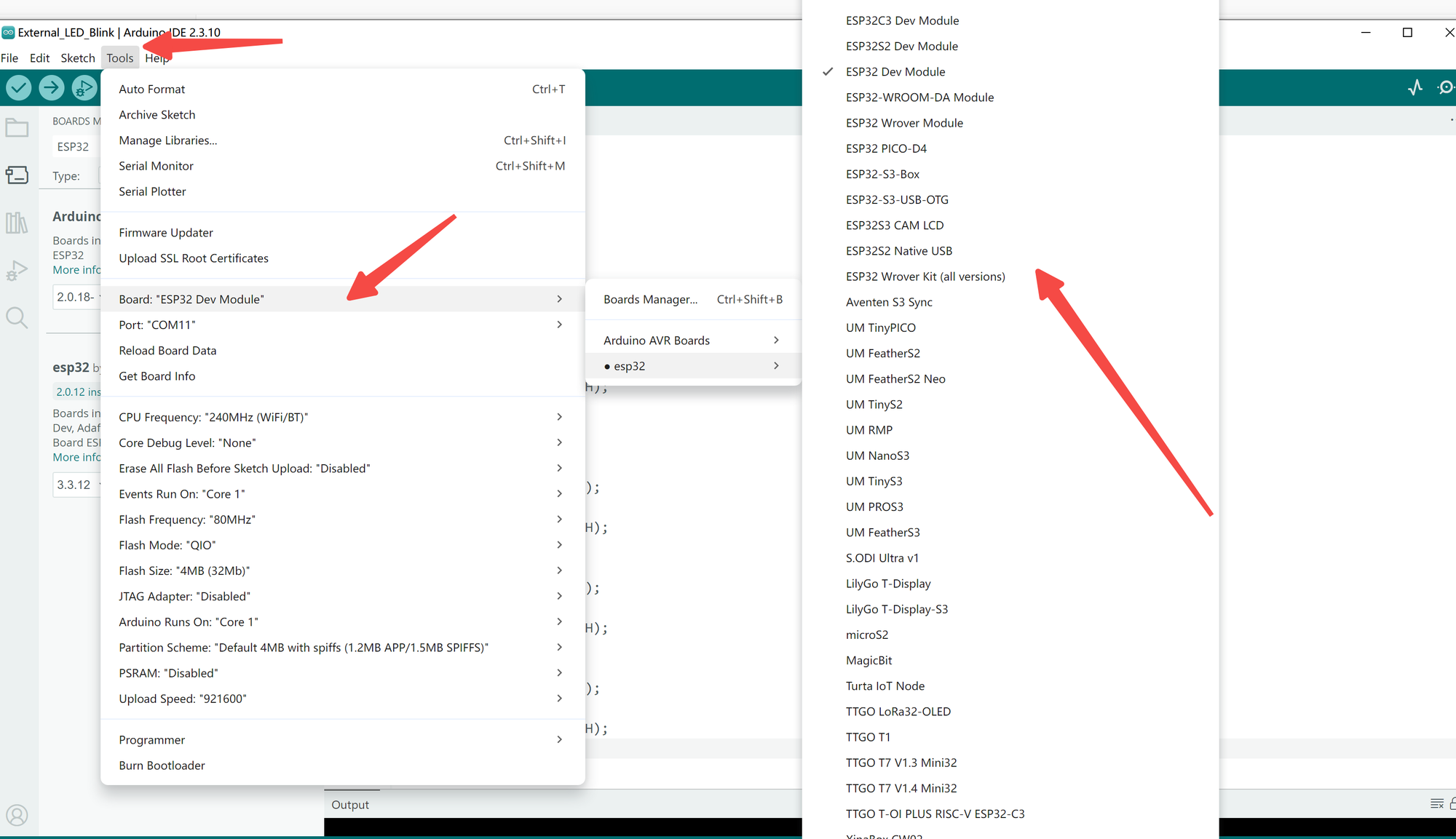Click the first More info link under Arduino
Image resolution: width=1456 pixels, height=839 pixels.
coord(76,270)
